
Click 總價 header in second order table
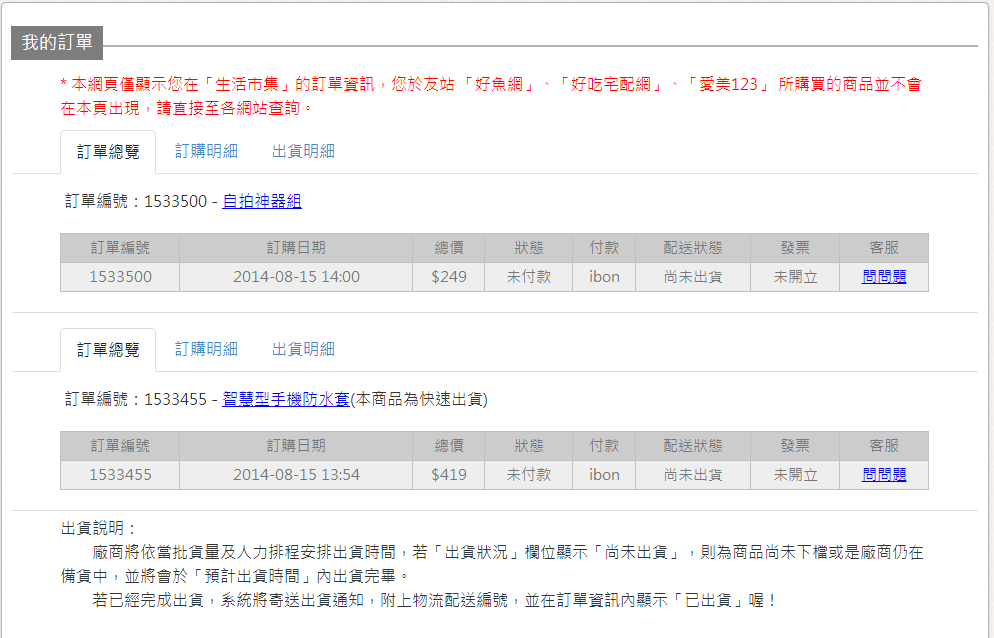449,446
